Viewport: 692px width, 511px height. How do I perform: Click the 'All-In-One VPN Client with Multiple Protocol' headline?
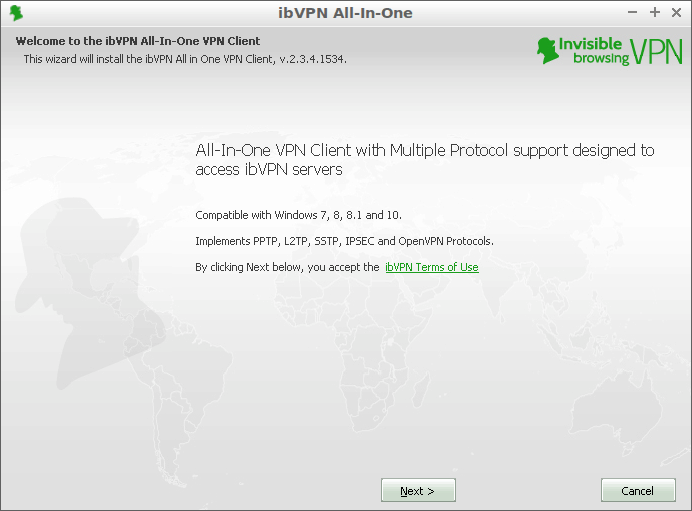point(425,159)
